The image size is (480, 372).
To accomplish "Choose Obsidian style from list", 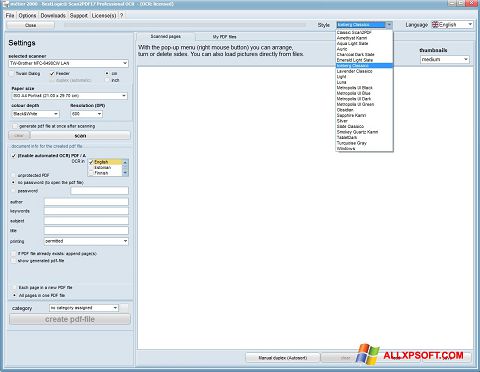I will (x=345, y=110).
